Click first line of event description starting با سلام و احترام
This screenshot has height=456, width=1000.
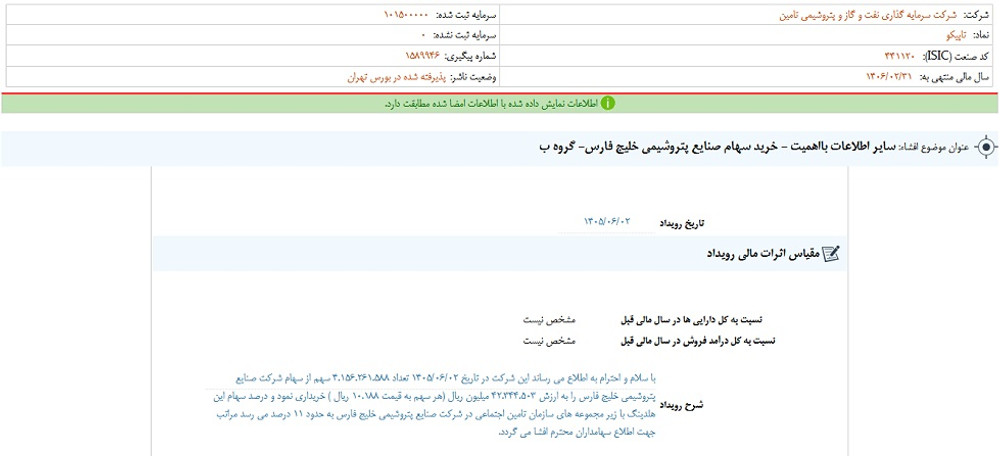coord(445,378)
